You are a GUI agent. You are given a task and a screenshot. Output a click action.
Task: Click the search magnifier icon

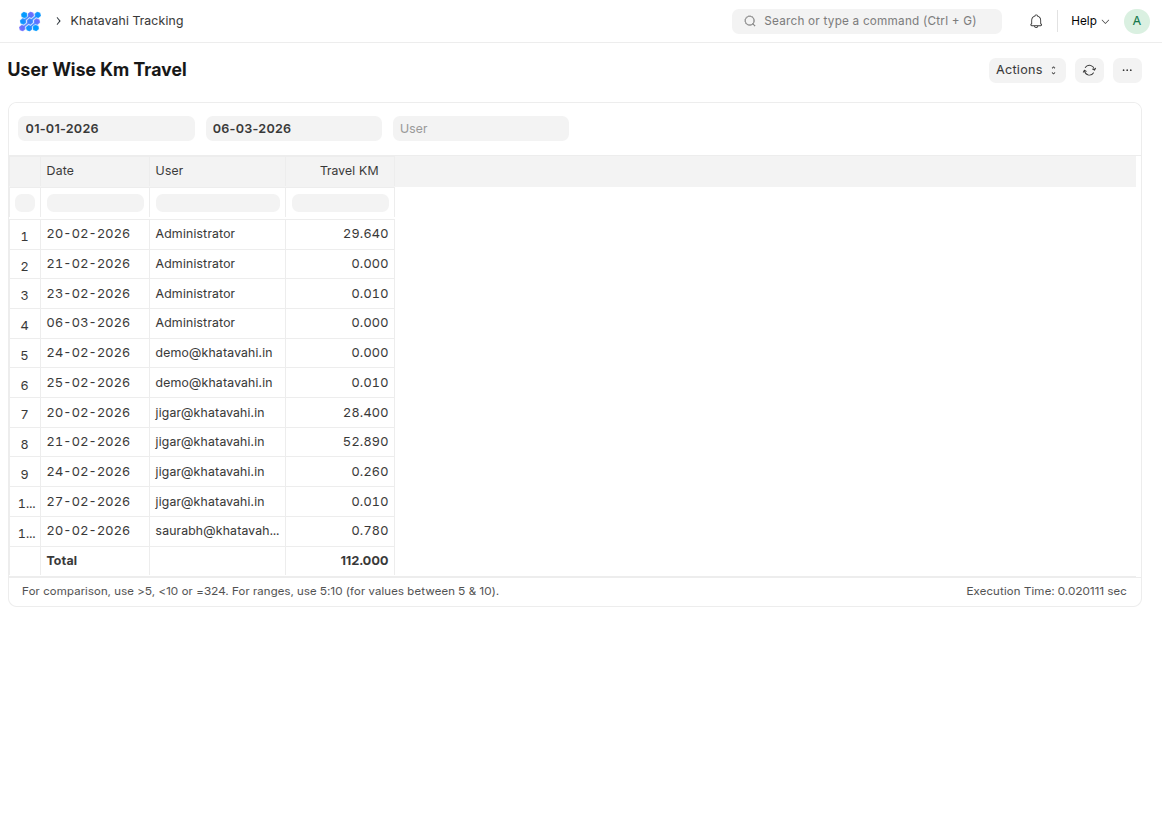pos(749,21)
